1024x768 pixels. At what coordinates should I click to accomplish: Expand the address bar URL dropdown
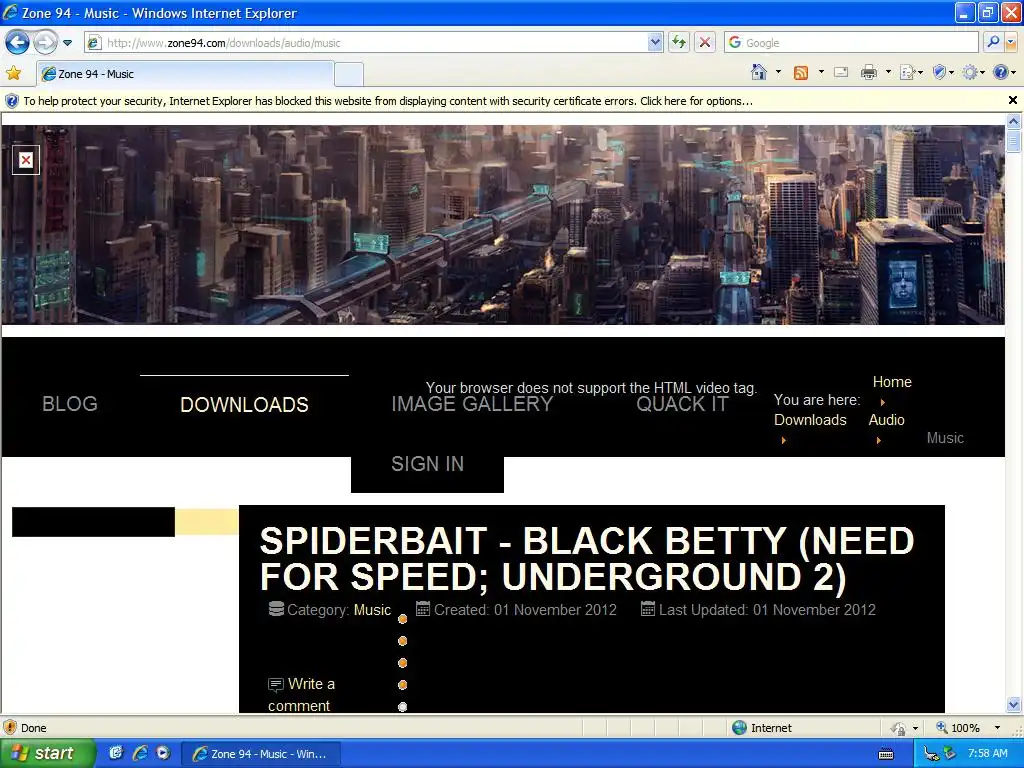pyautogui.click(x=656, y=43)
